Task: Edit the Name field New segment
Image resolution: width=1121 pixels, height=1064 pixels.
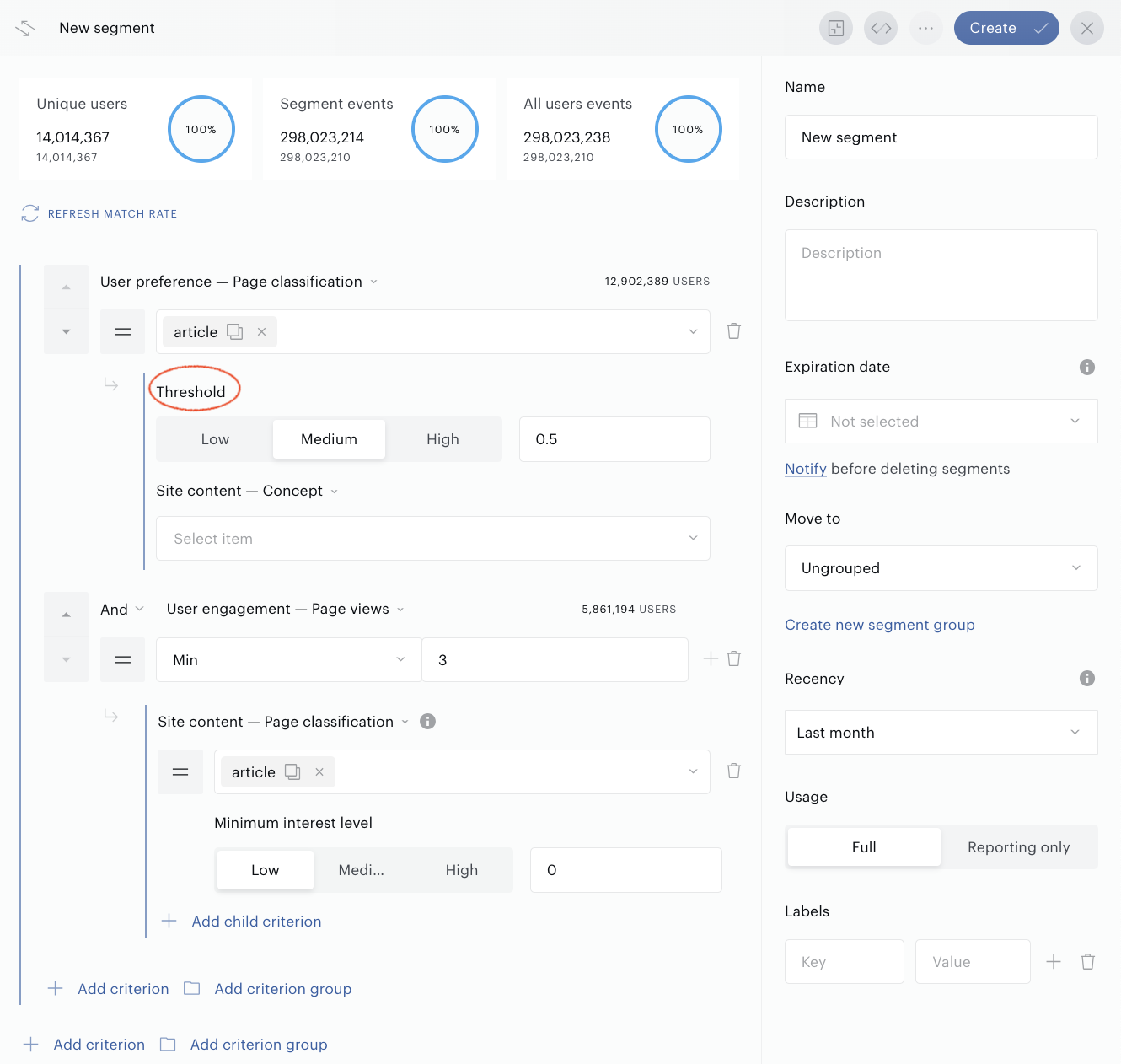Action: click(x=941, y=137)
